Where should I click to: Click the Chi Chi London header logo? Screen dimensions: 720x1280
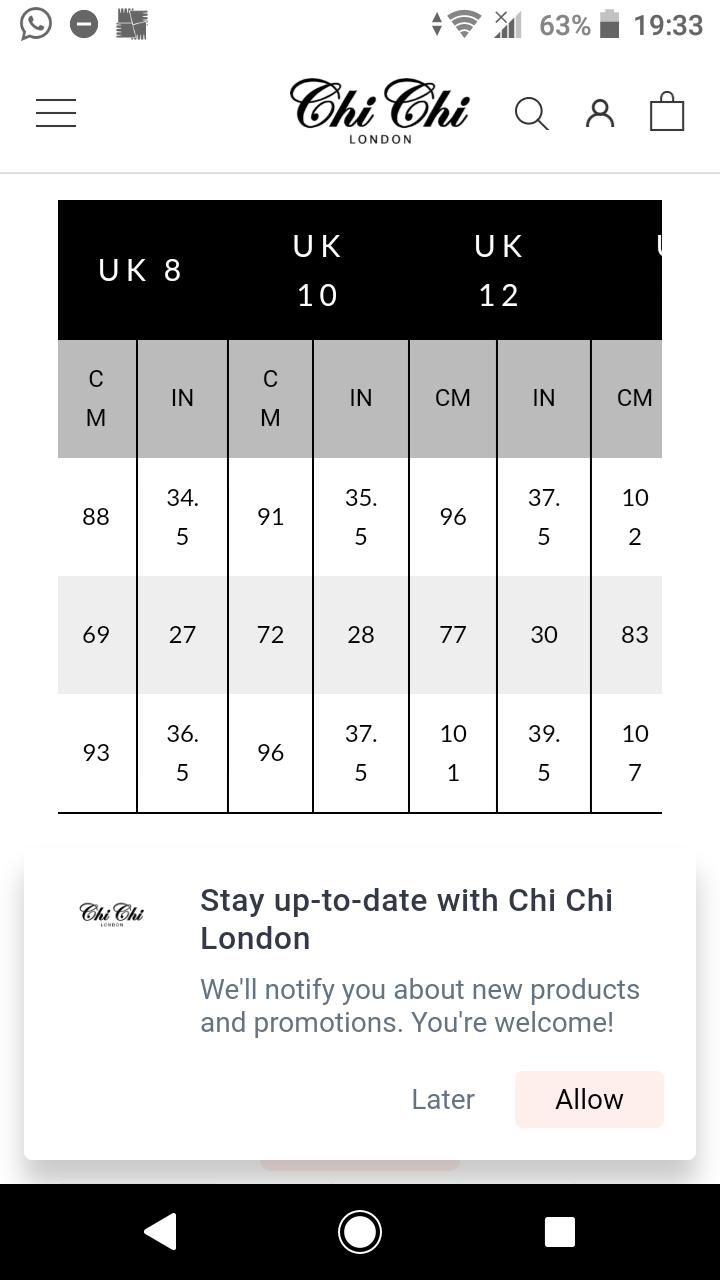(380, 110)
